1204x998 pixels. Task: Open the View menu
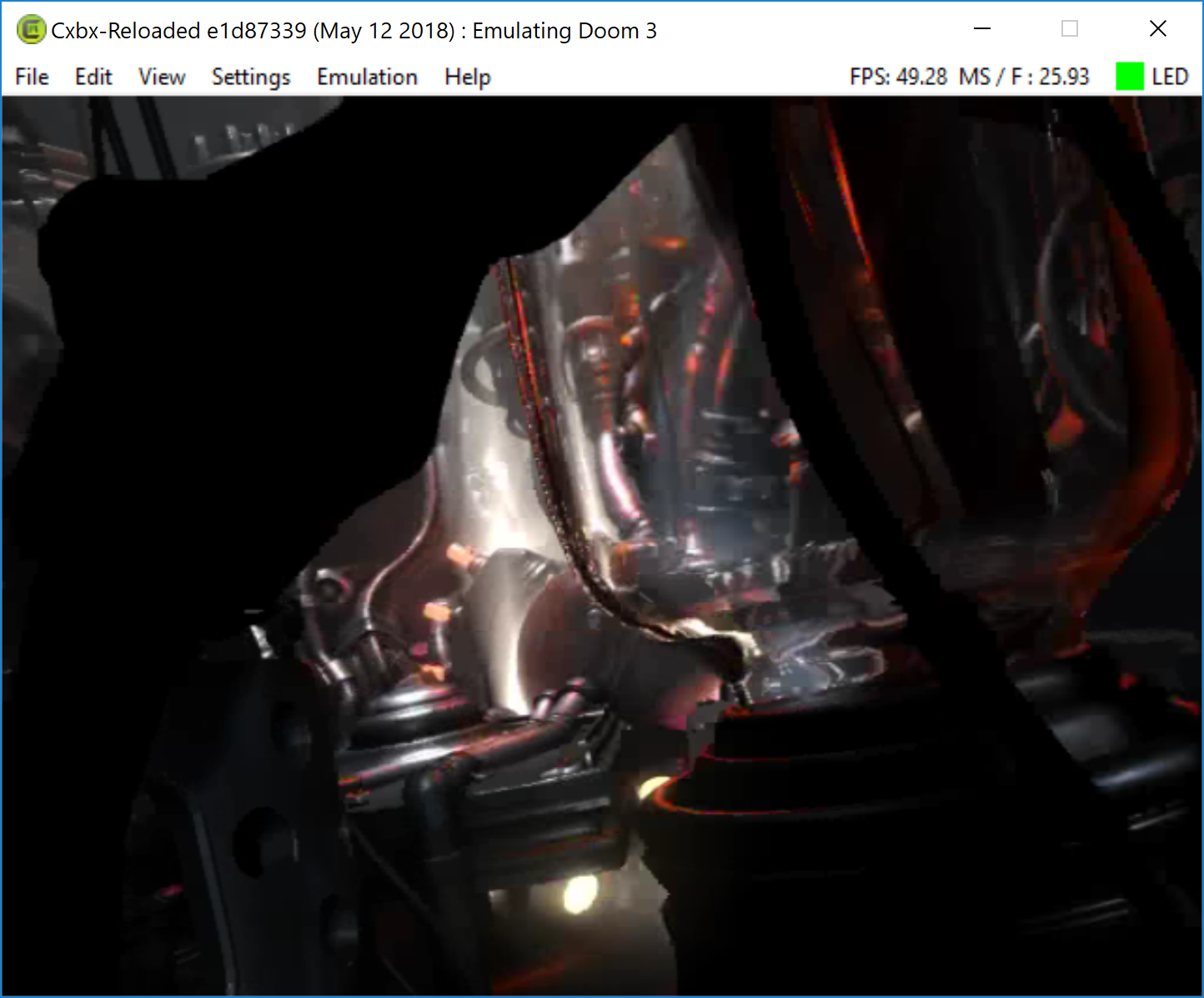(x=162, y=77)
